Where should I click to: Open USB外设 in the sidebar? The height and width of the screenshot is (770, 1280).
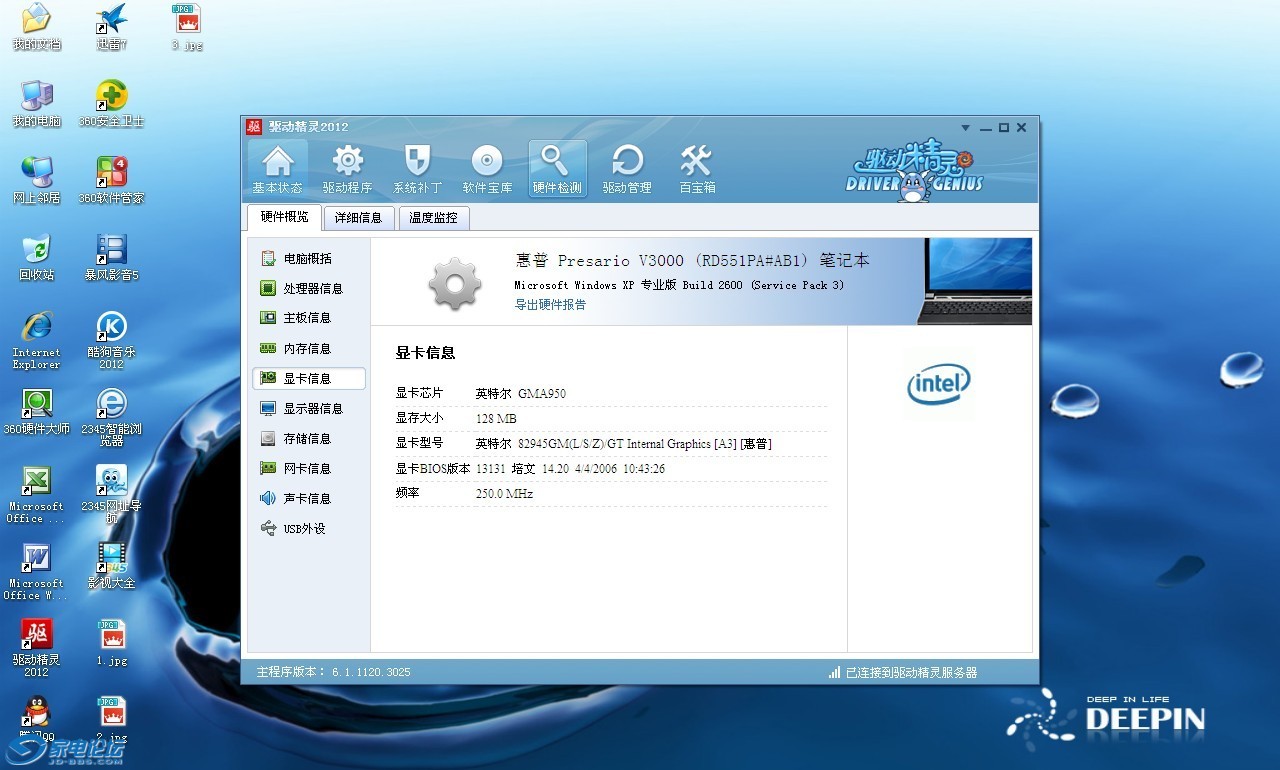(x=304, y=529)
